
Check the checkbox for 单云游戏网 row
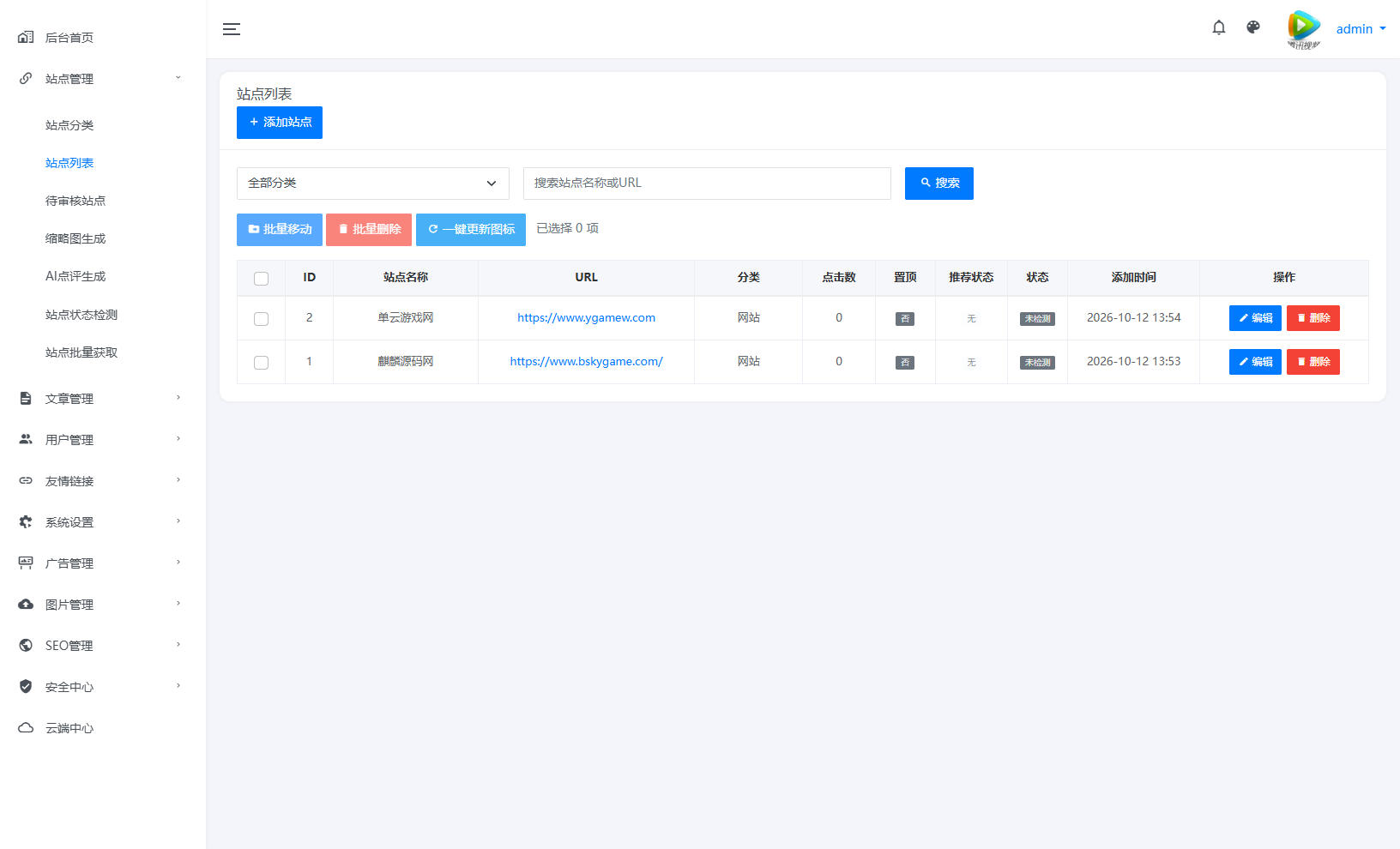pos(262,318)
